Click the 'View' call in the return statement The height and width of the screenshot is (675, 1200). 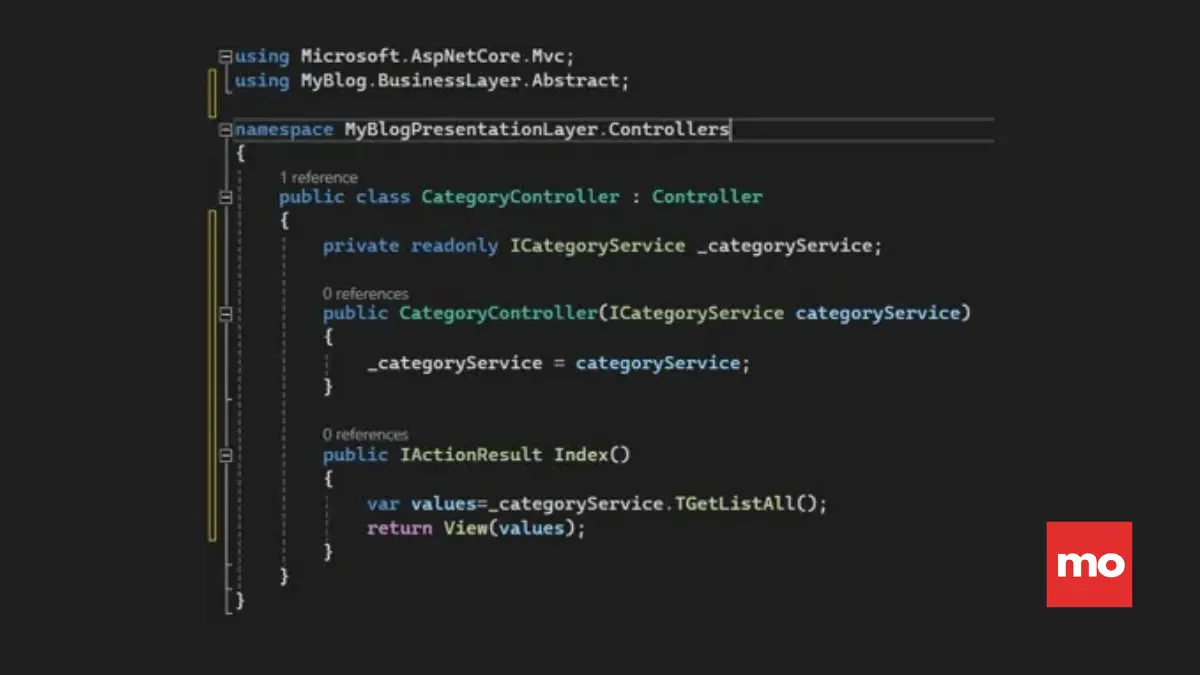(x=465, y=528)
